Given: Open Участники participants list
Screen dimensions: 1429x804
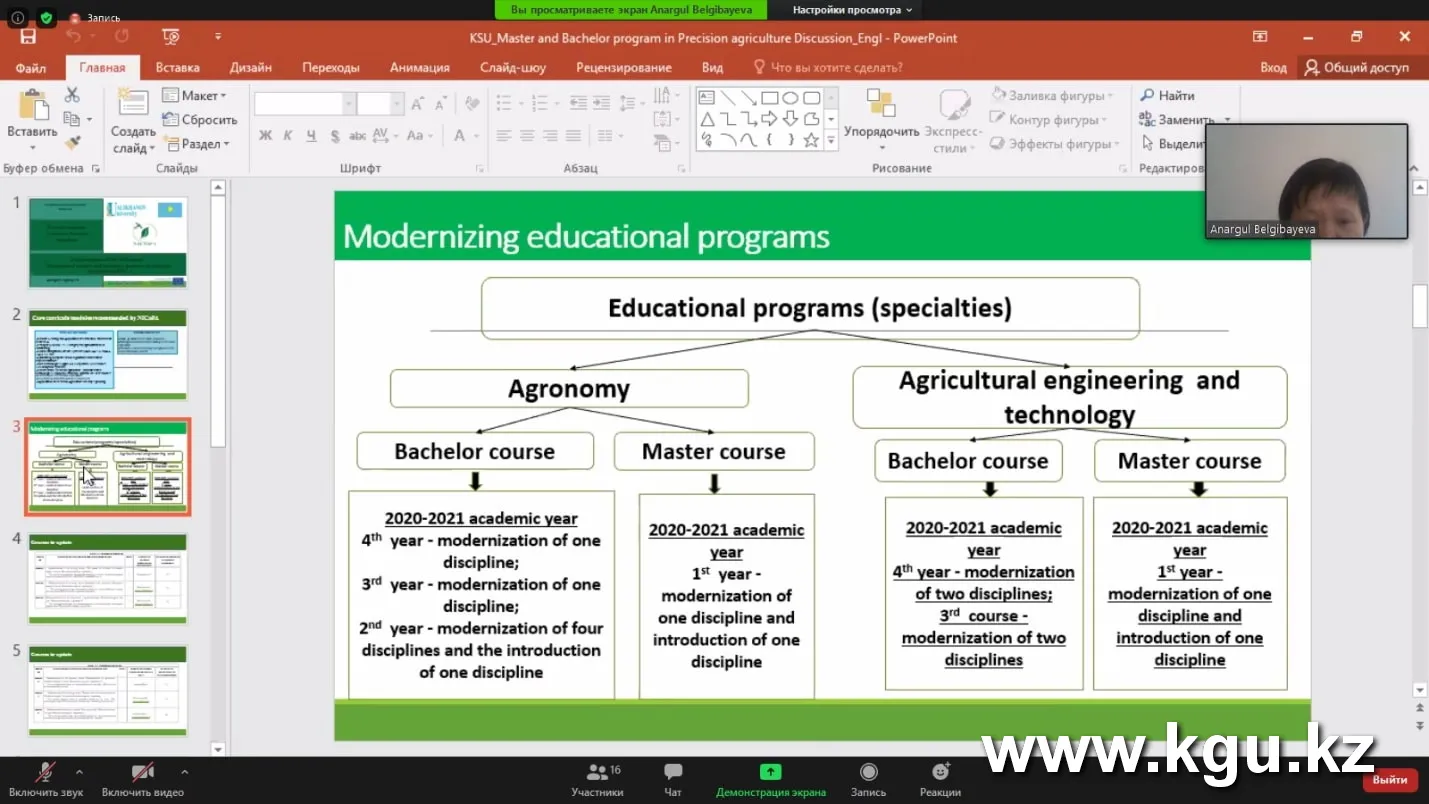Looking at the screenshot, I should [x=597, y=779].
